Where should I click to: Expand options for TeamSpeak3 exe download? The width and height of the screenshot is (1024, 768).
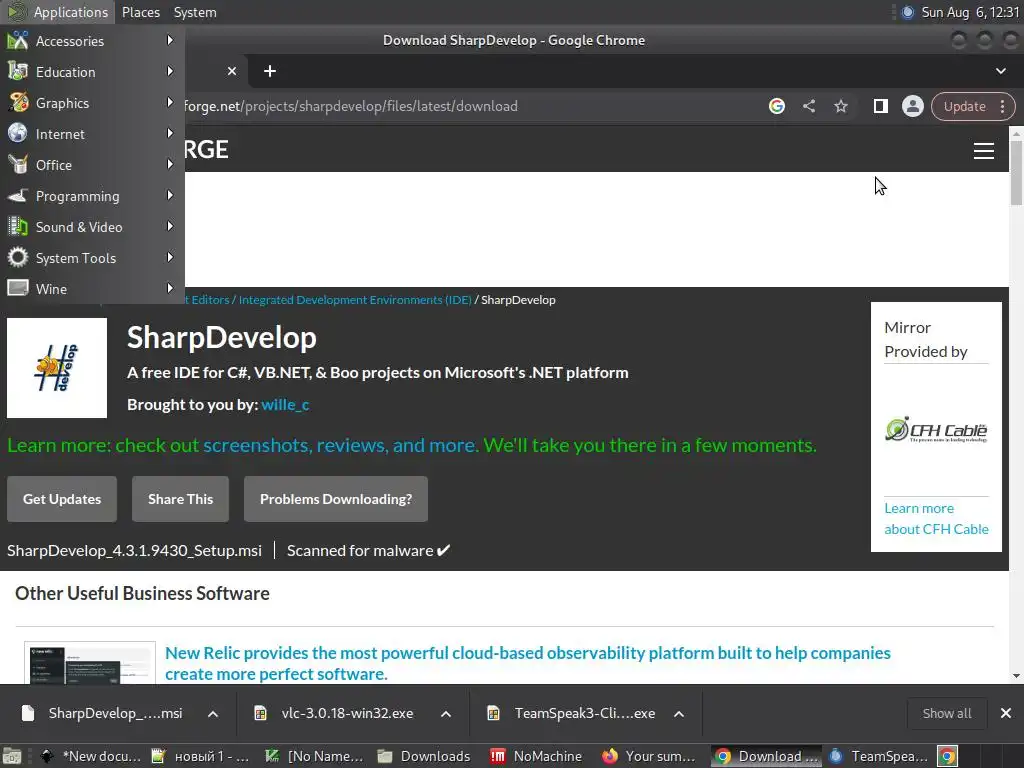click(x=679, y=714)
